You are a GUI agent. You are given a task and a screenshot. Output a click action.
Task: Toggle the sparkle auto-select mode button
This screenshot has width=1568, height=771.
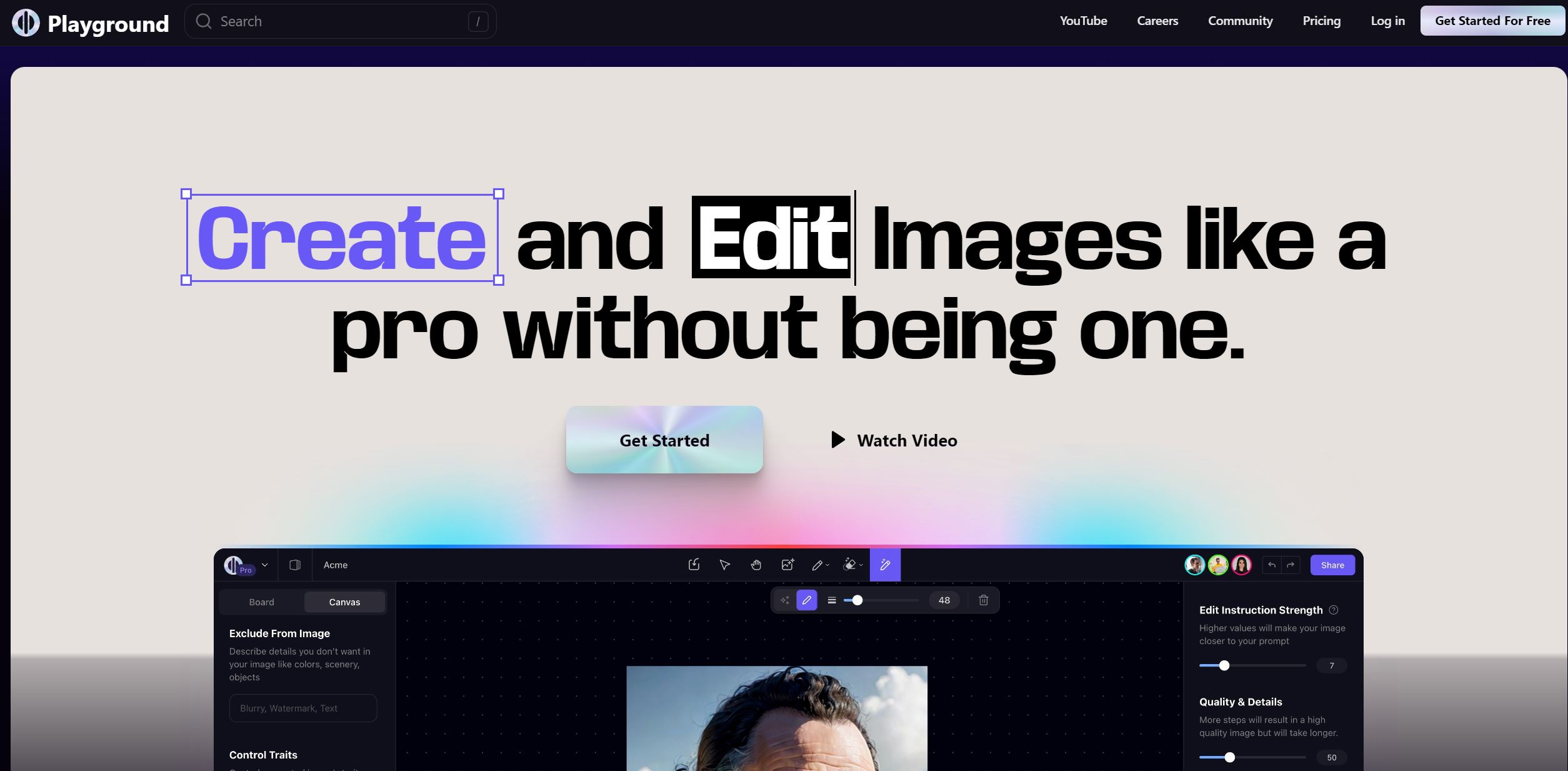(785, 600)
